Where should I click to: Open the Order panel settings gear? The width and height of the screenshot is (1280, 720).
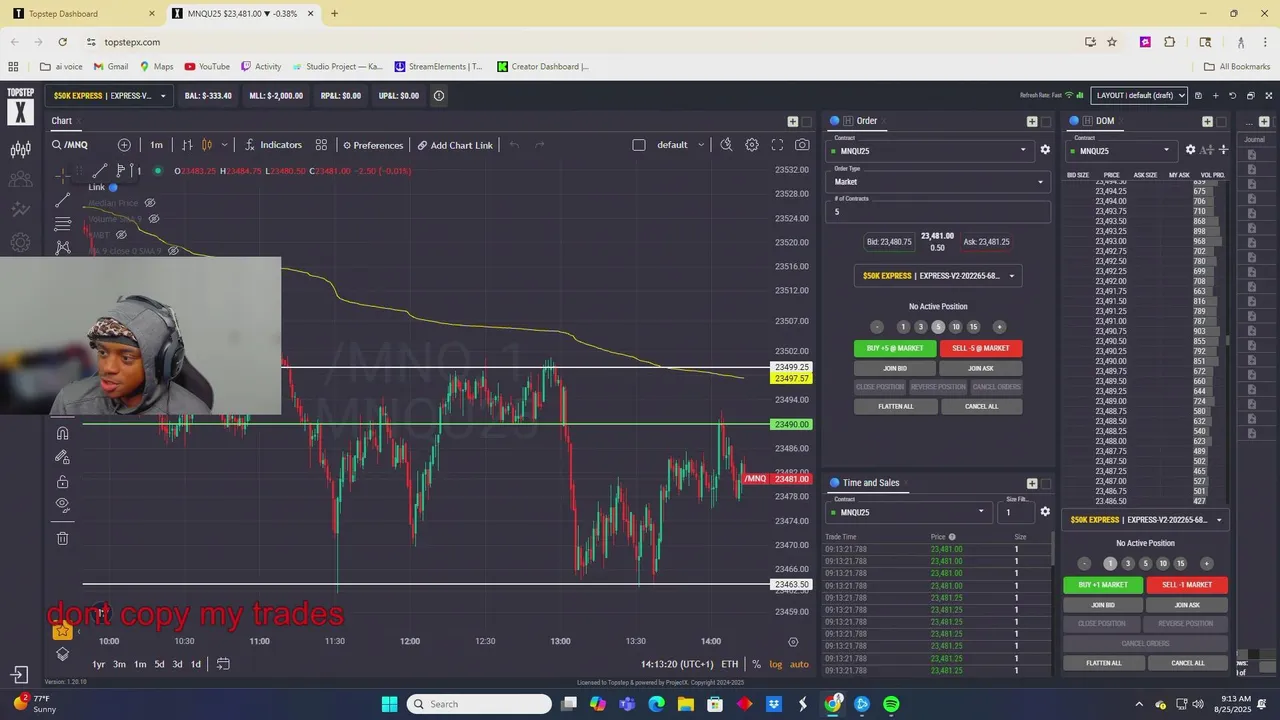1045,150
